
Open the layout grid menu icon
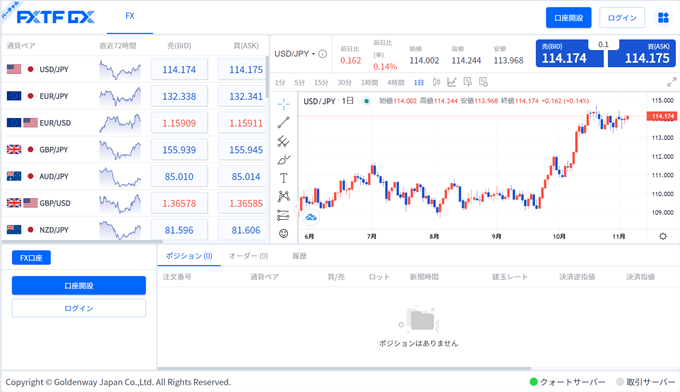tap(664, 18)
